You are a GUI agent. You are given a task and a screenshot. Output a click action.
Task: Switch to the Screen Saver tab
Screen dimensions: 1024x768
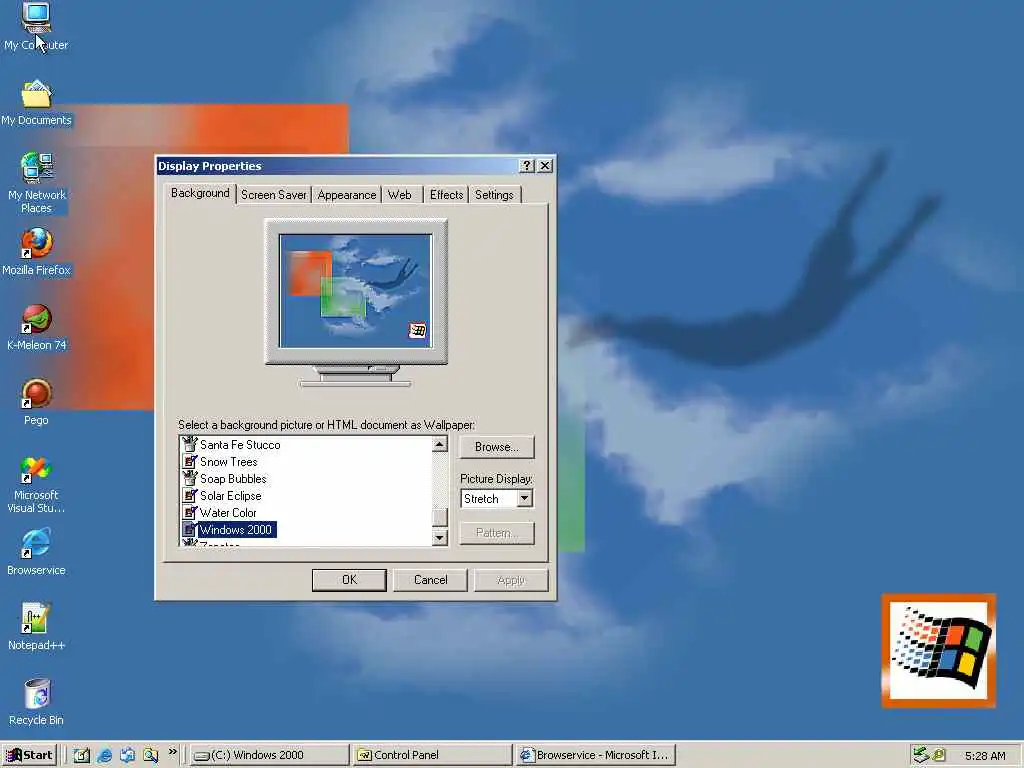[x=273, y=195]
